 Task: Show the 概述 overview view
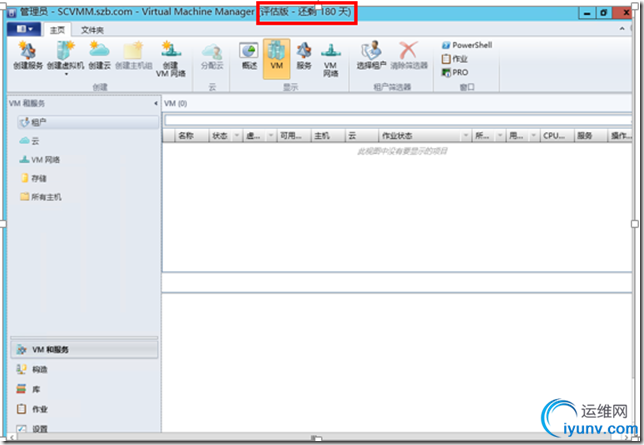[x=249, y=56]
